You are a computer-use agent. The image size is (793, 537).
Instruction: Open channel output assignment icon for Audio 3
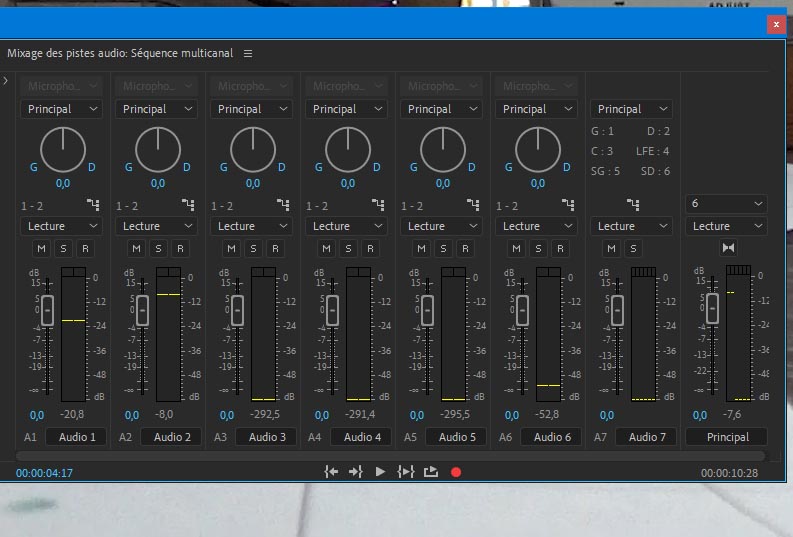click(283, 205)
